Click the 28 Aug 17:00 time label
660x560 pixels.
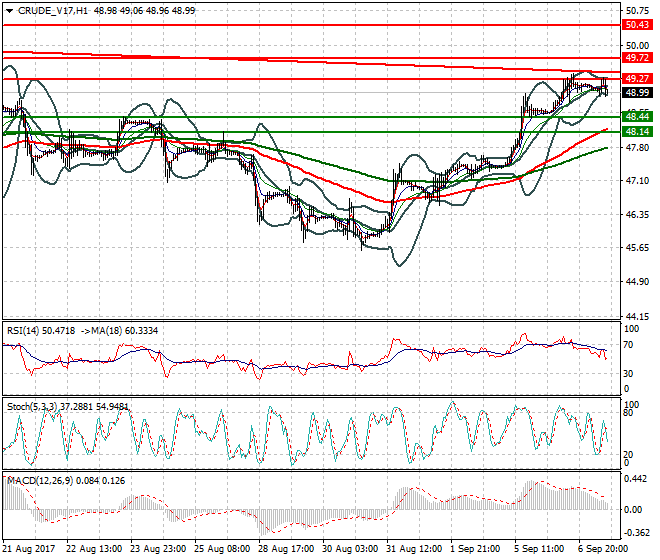[286, 549]
